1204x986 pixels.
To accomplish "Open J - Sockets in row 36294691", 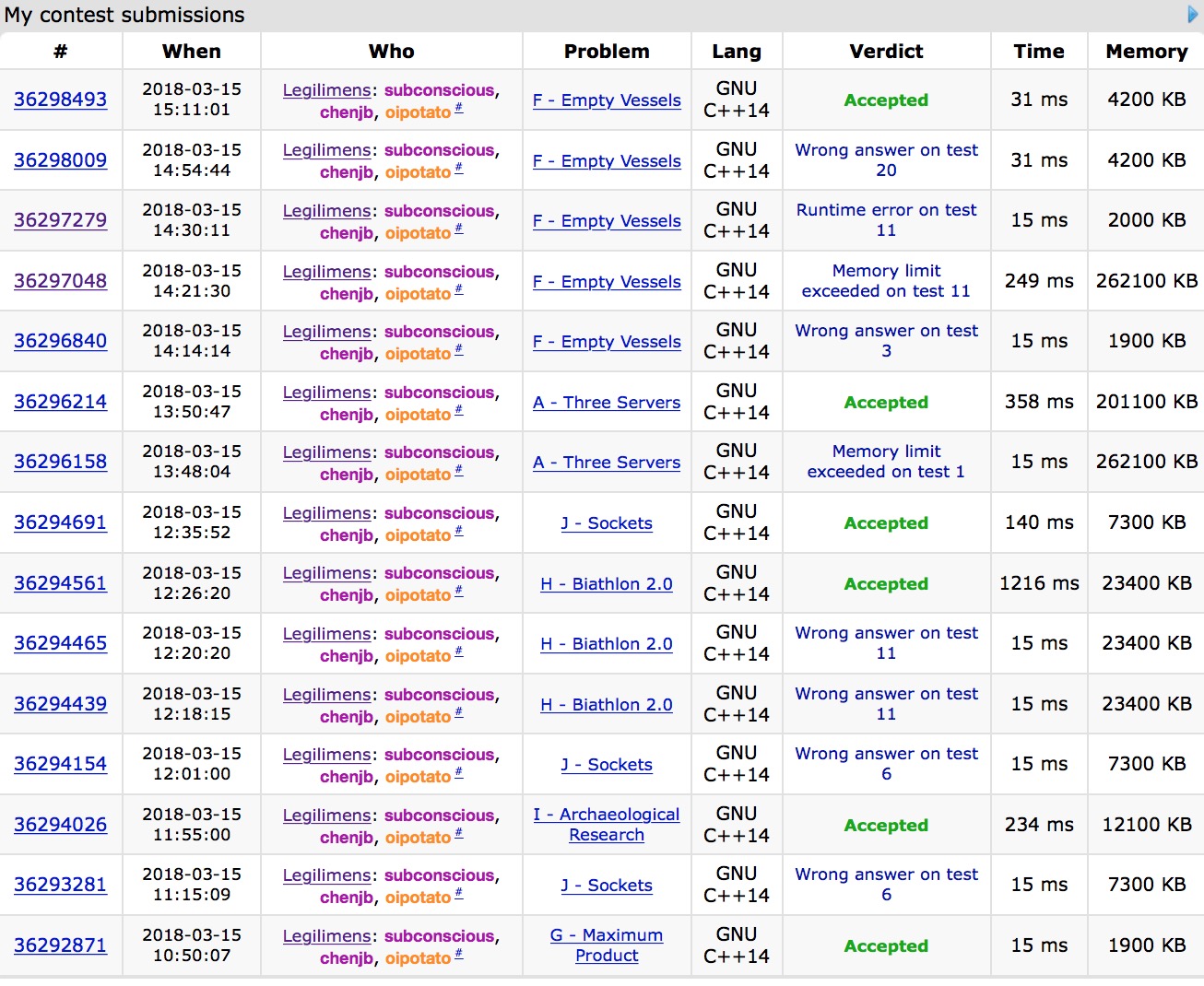I will tap(607, 523).
